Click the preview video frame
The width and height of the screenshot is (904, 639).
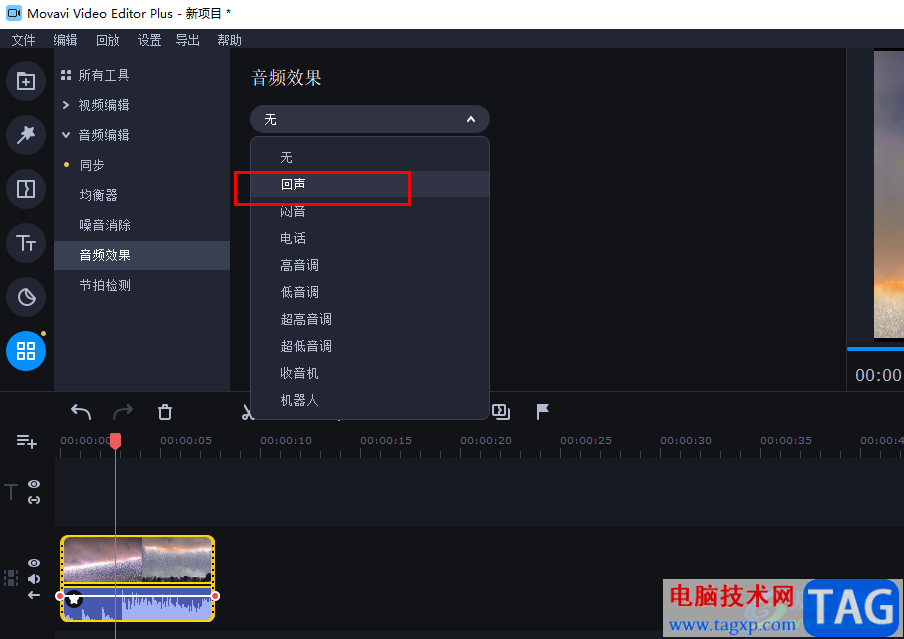click(x=888, y=194)
